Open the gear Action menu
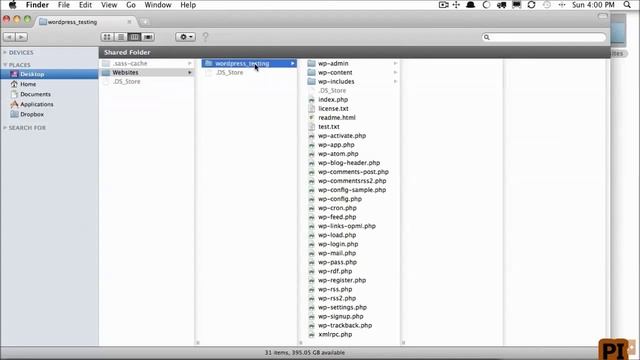 [185, 37]
